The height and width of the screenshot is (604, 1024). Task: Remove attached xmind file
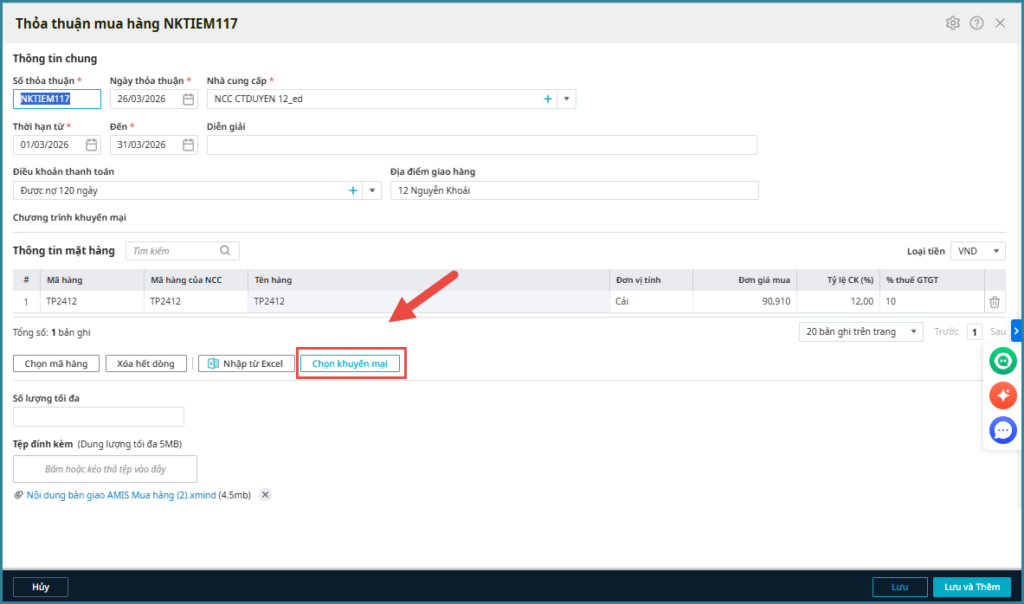click(x=265, y=495)
